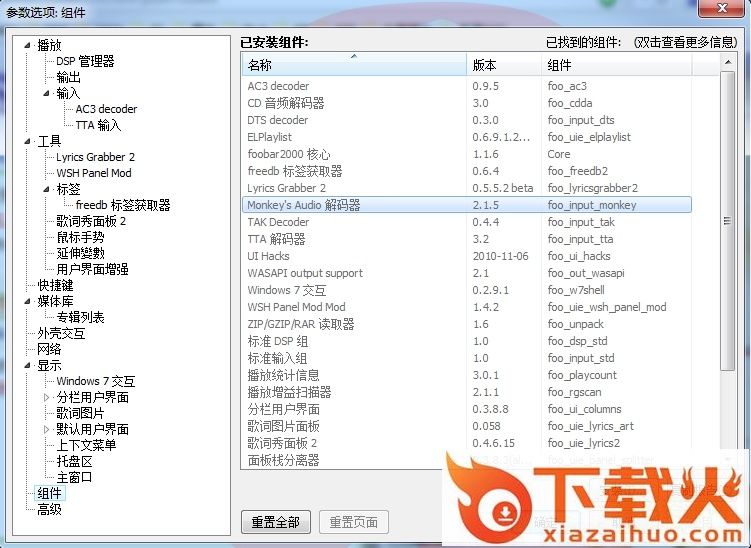Click 重置全部 button
This screenshot has width=751, height=548.
[276, 522]
